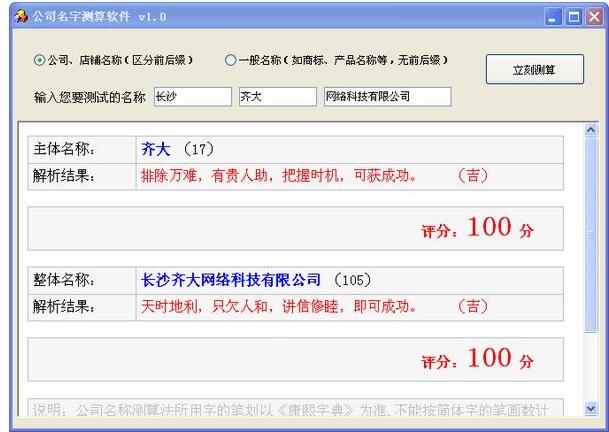Click the 说明 note about 康熙字典
This screenshot has width=609, height=432.
point(291,409)
